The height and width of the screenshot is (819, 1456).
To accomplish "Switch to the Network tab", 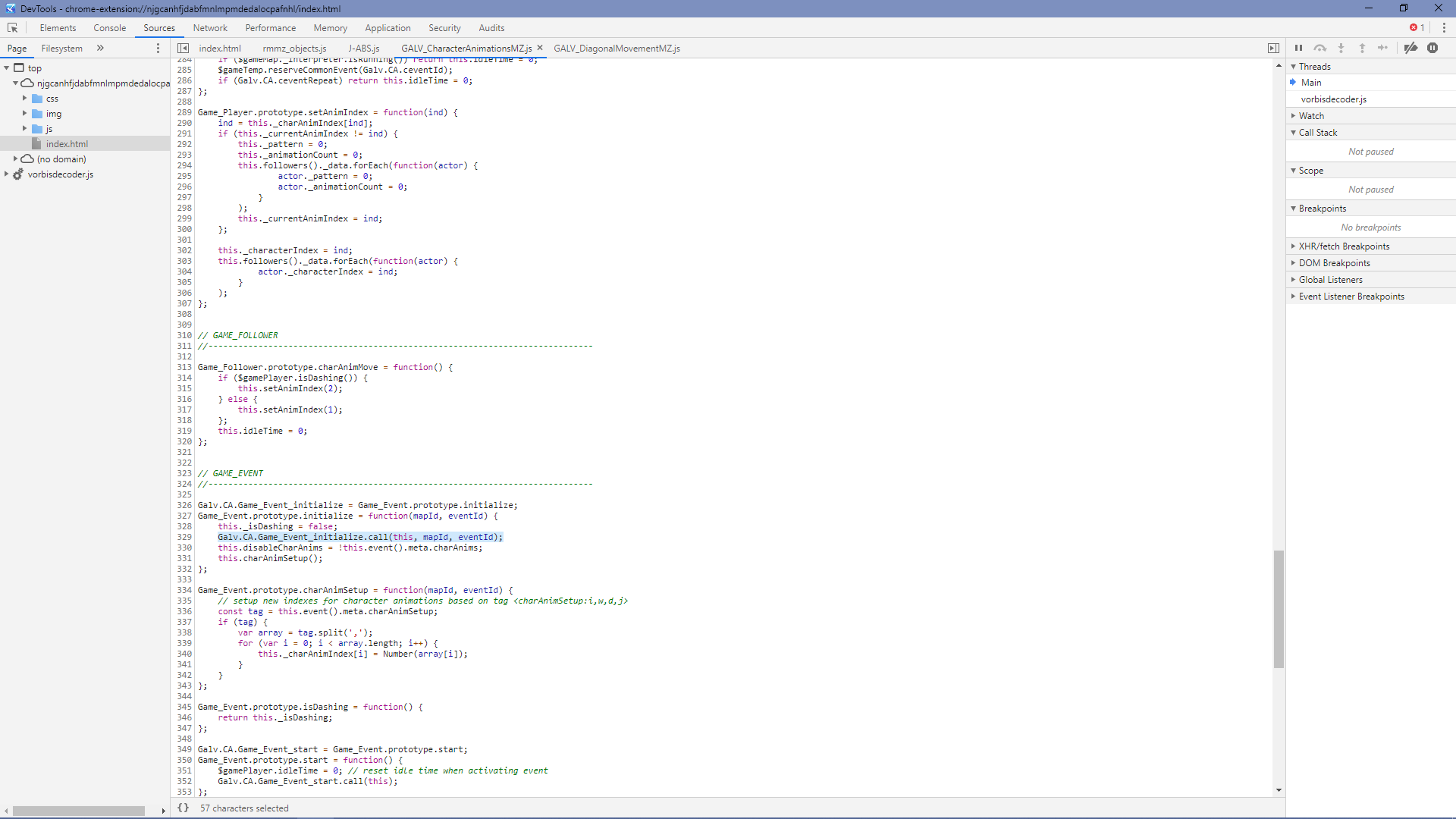I will click(210, 28).
